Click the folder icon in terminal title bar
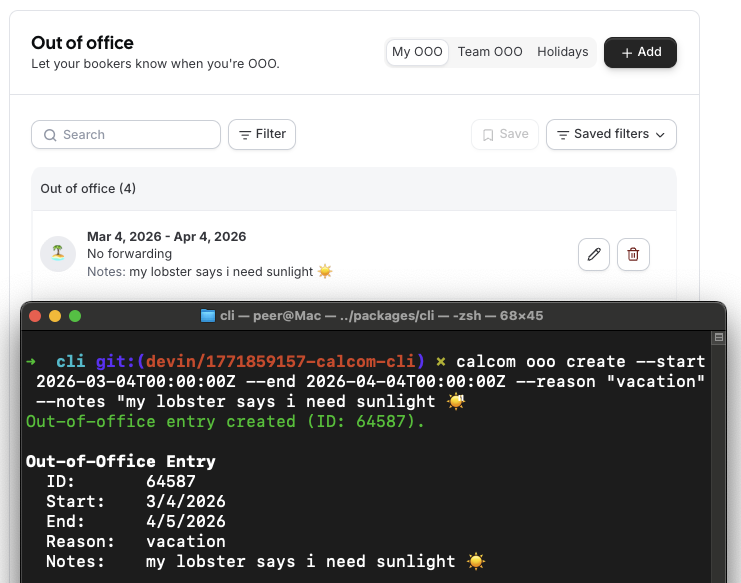This screenshot has width=741, height=583. click(x=207, y=316)
